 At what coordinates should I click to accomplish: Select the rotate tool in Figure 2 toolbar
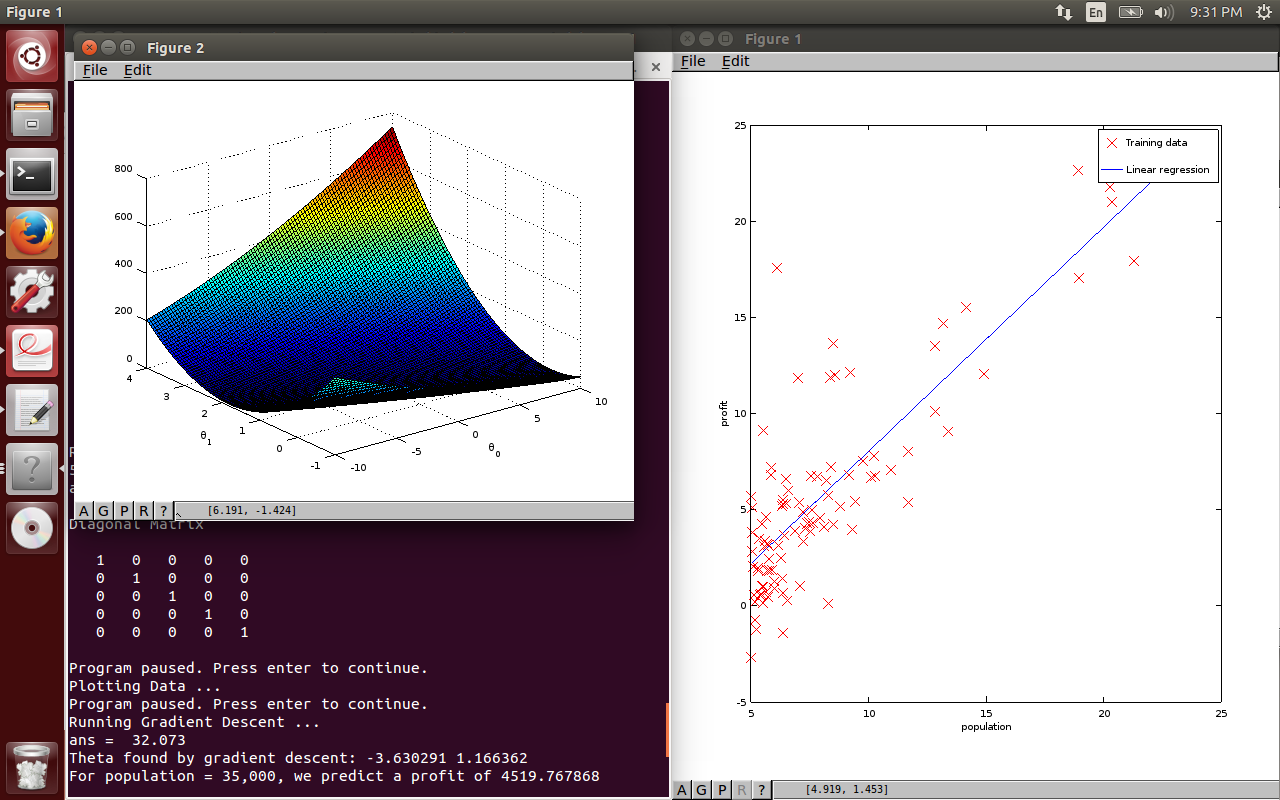[143, 511]
